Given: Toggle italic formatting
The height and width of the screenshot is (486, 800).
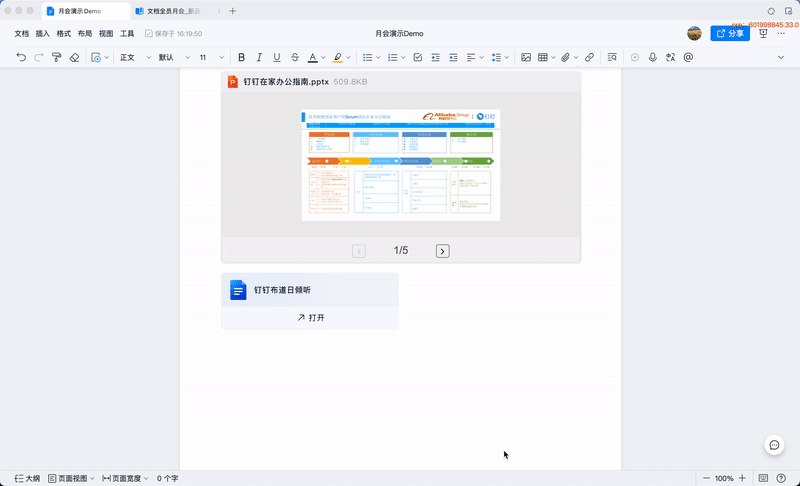Looking at the screenshot, I should pyautogui.click(x=259, y=57).
